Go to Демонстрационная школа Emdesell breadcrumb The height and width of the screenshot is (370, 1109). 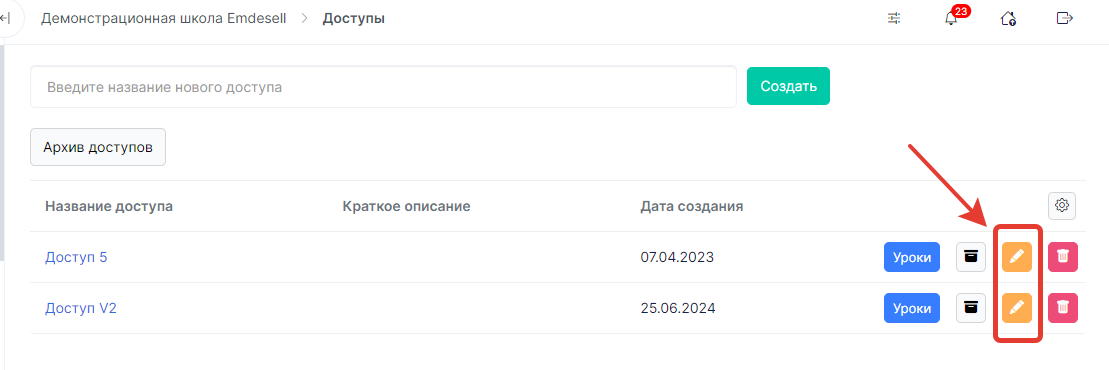[x=163, y=18]
